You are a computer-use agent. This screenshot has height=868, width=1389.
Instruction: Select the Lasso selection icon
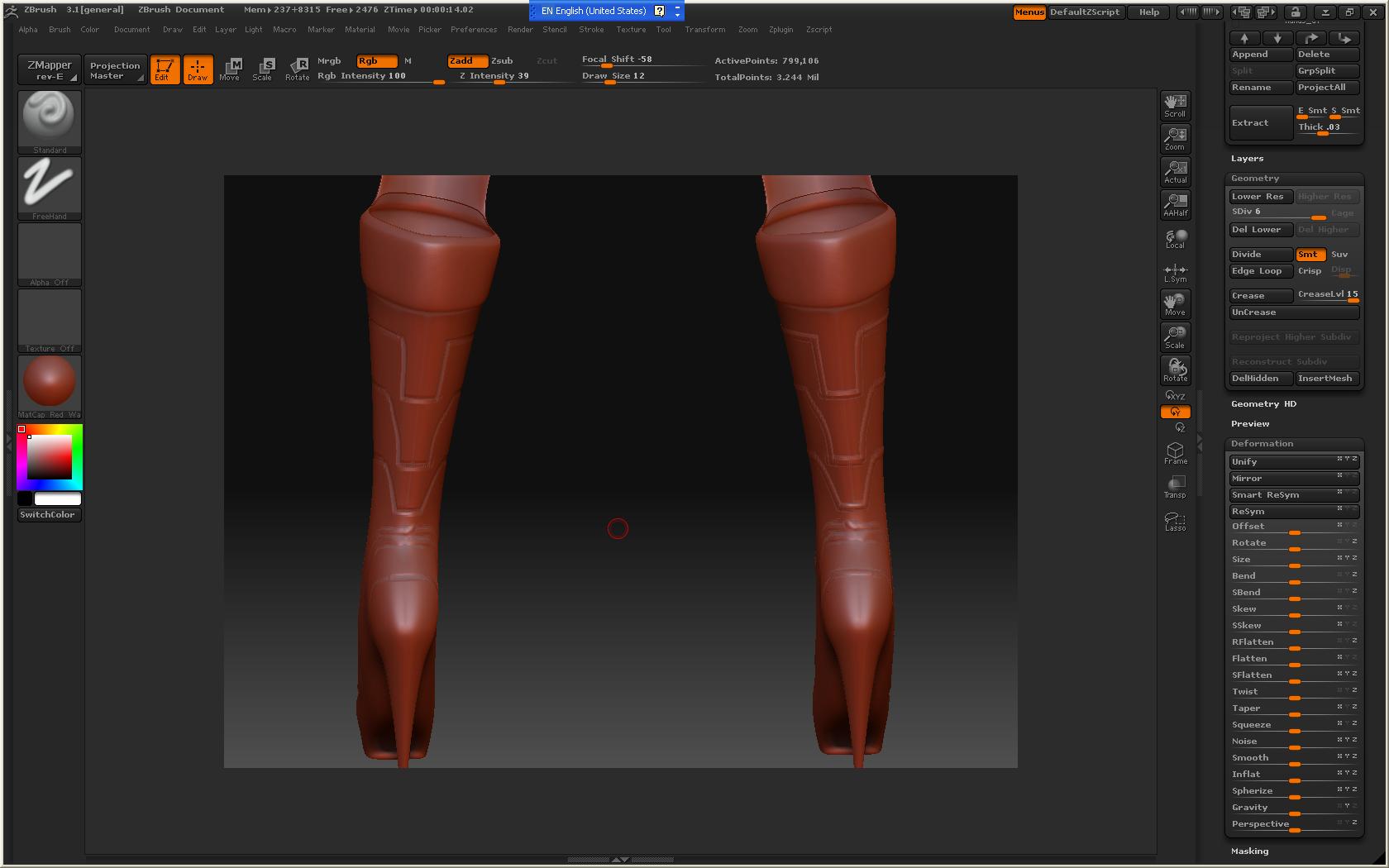coord(1175,521)
